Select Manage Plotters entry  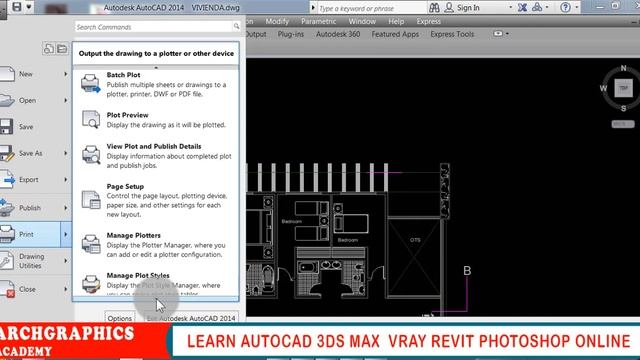156,244
